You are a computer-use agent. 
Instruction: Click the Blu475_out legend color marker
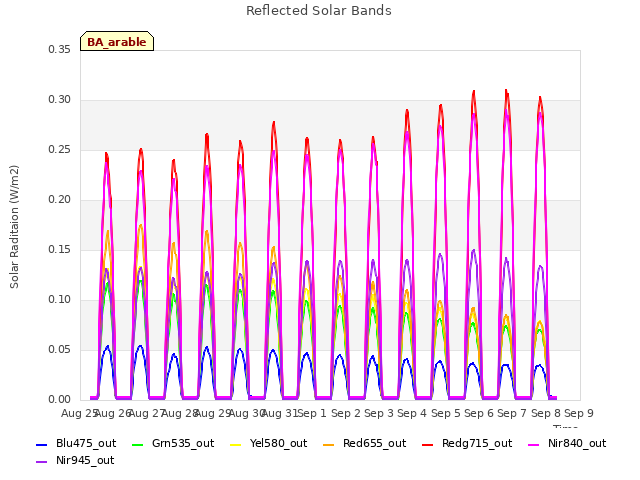point(42,444)
